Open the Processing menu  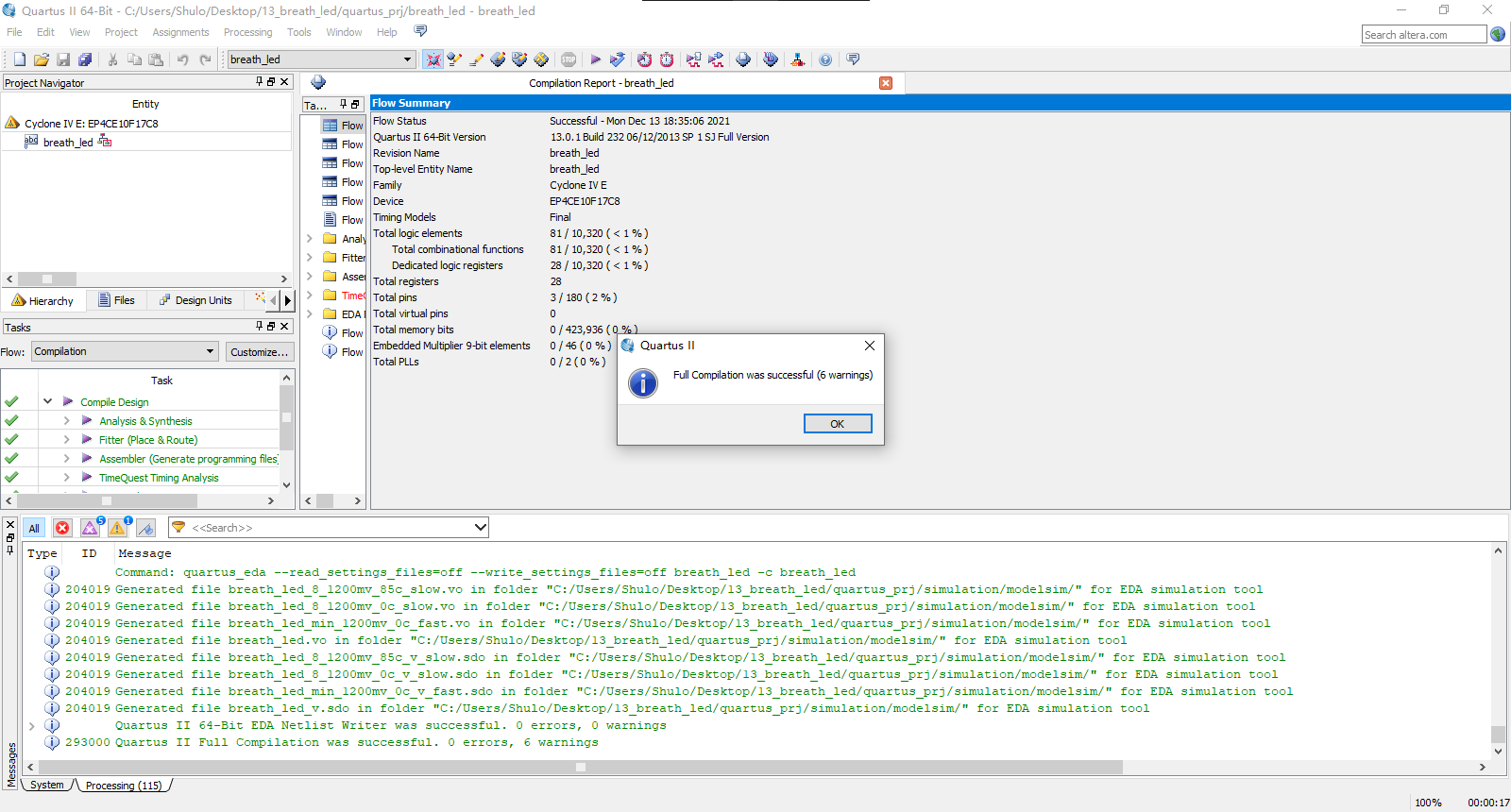[x=247, y=32]
